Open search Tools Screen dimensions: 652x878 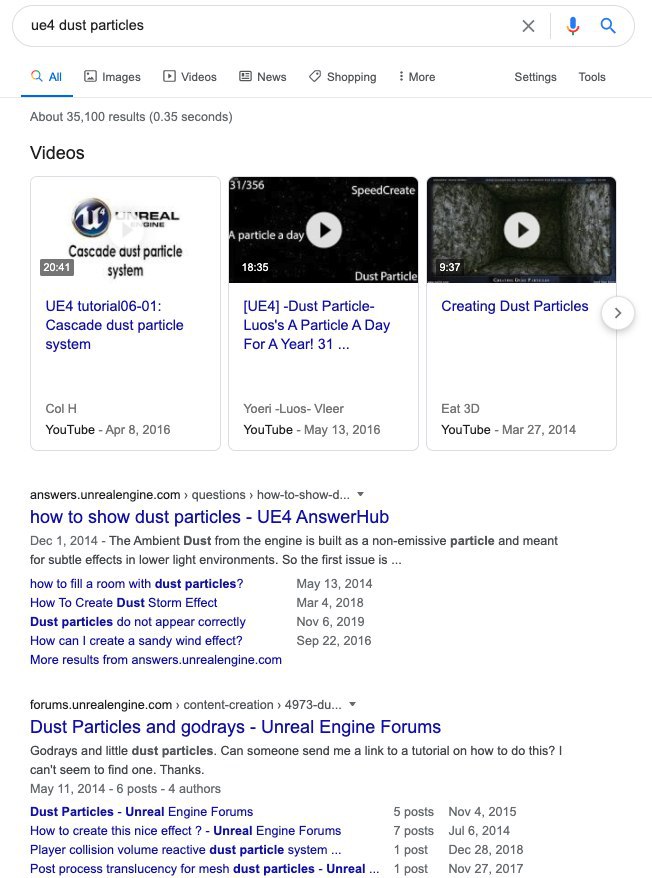(592, 77)
